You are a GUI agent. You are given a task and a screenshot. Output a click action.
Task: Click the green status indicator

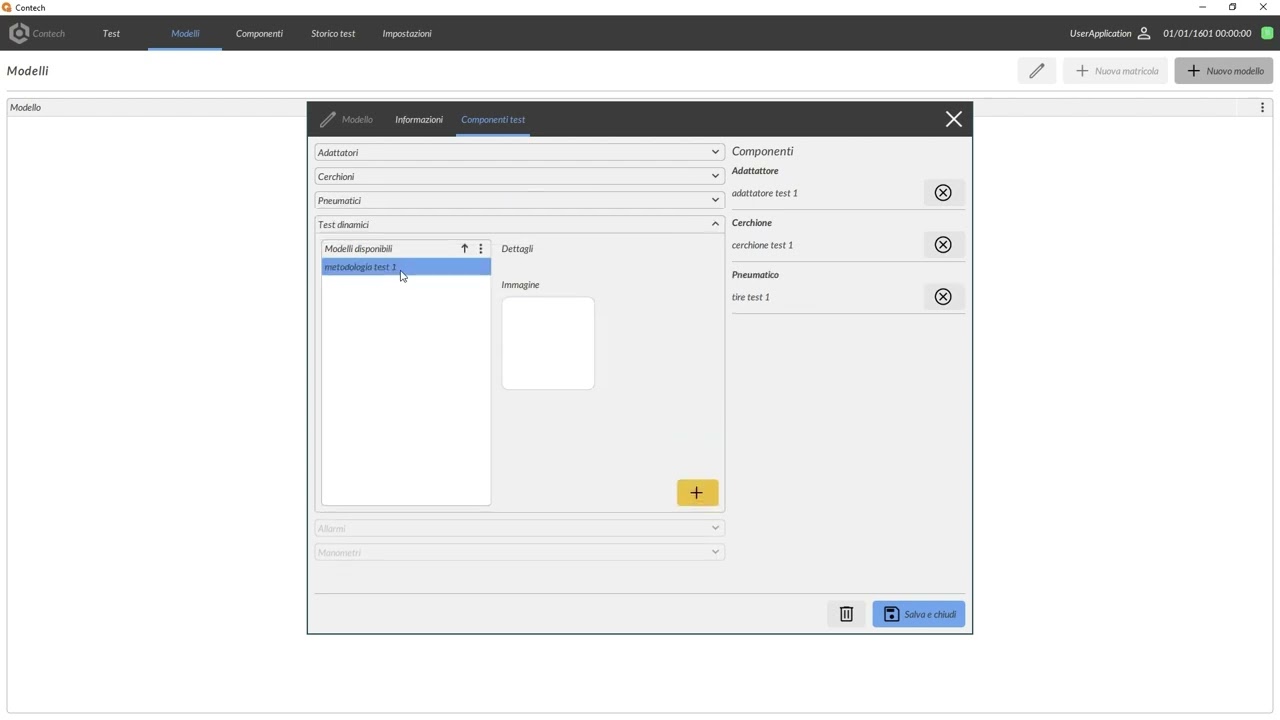point(1267,33)
